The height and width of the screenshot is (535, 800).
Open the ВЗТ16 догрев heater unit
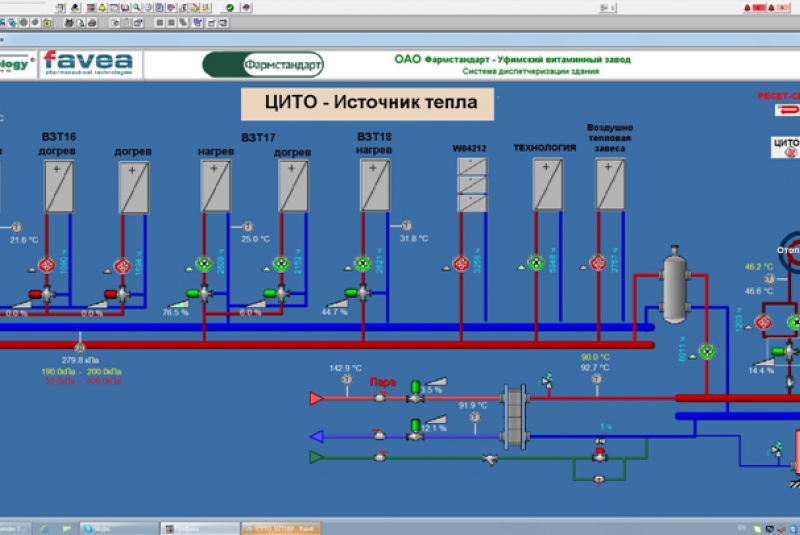[59, 186]
